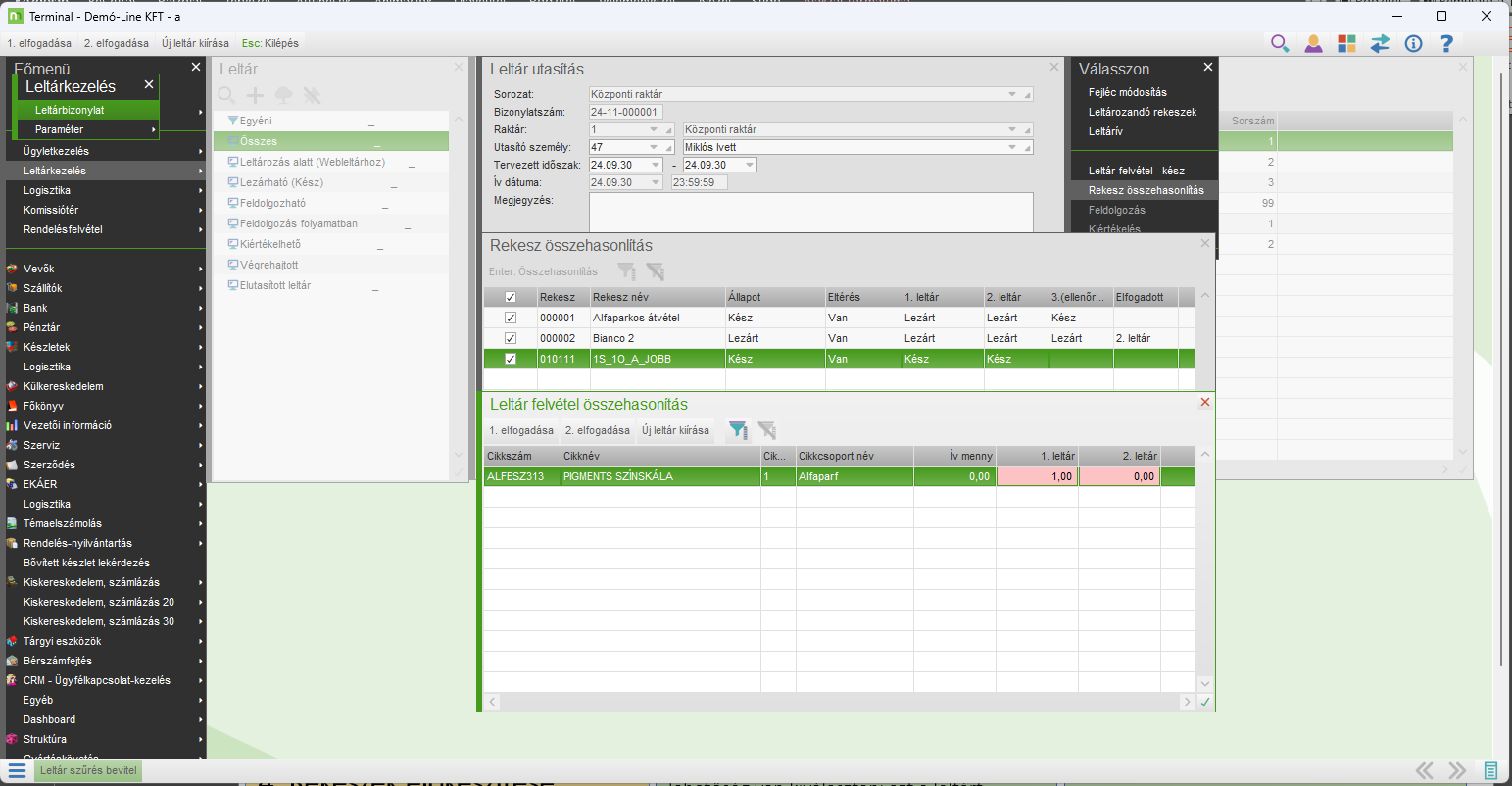
Task: Click the Megjegyzés text field
Action: pos(810,211)
